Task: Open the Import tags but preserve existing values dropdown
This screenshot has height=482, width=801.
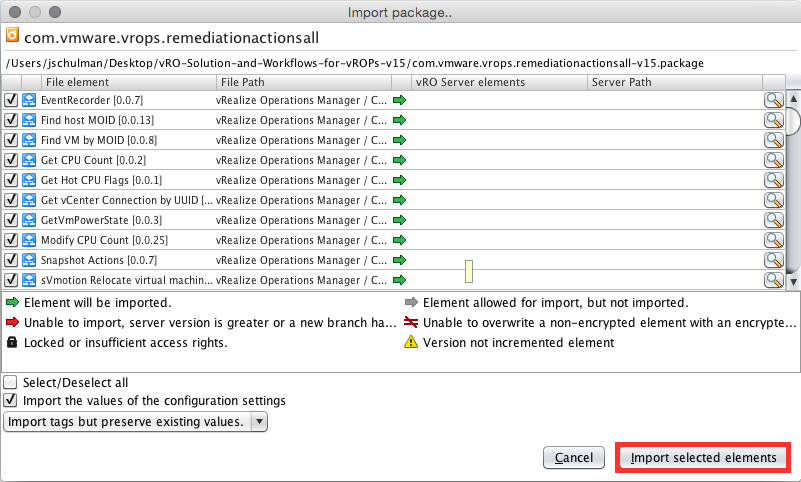Action: click(x=135, y=422)
